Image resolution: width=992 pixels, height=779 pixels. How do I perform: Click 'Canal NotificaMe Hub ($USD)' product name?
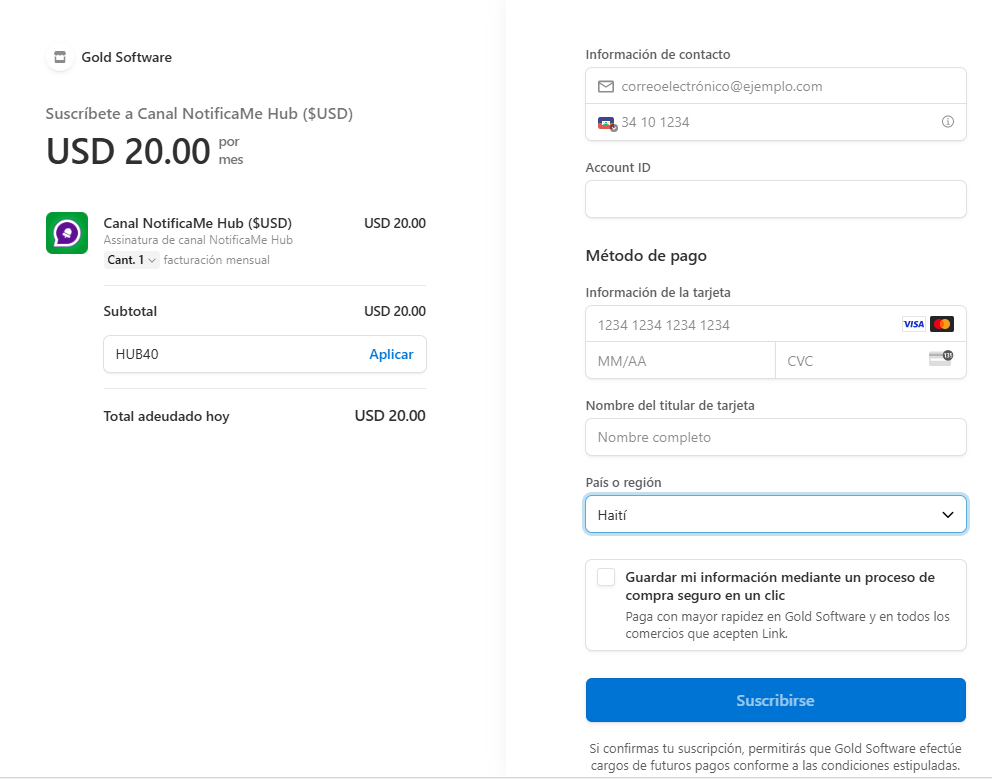click(197, 223)
